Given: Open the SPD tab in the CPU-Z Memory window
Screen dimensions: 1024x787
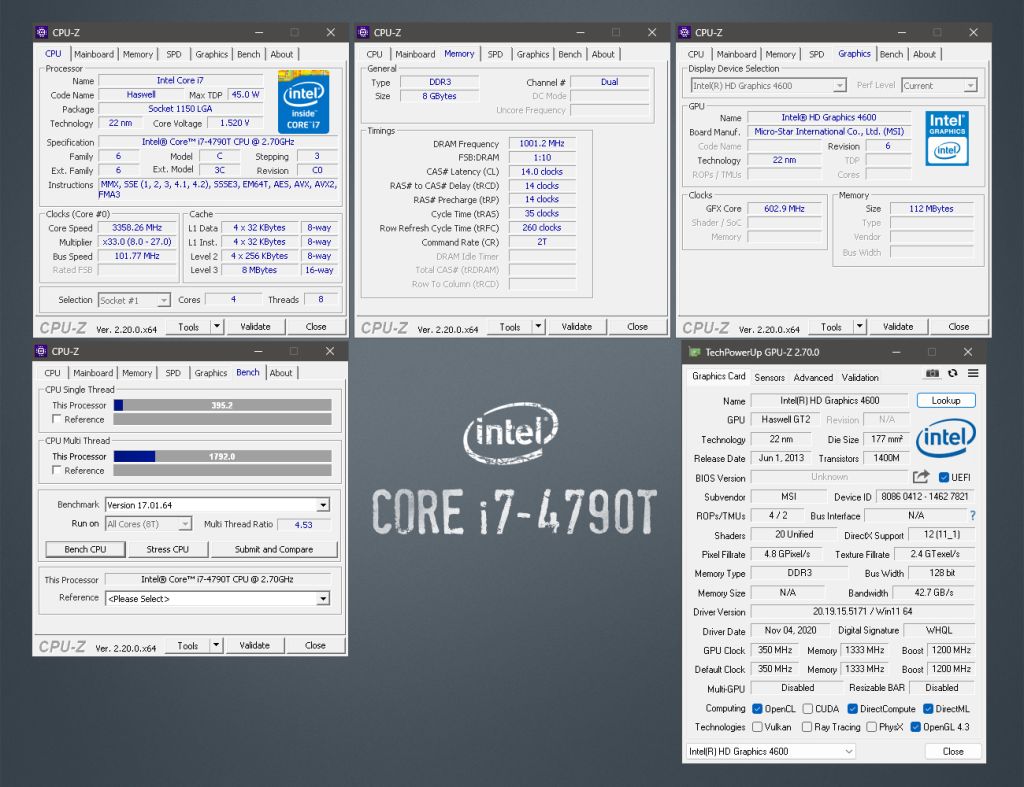Looking at the screenshot, I should click(496, 54).
